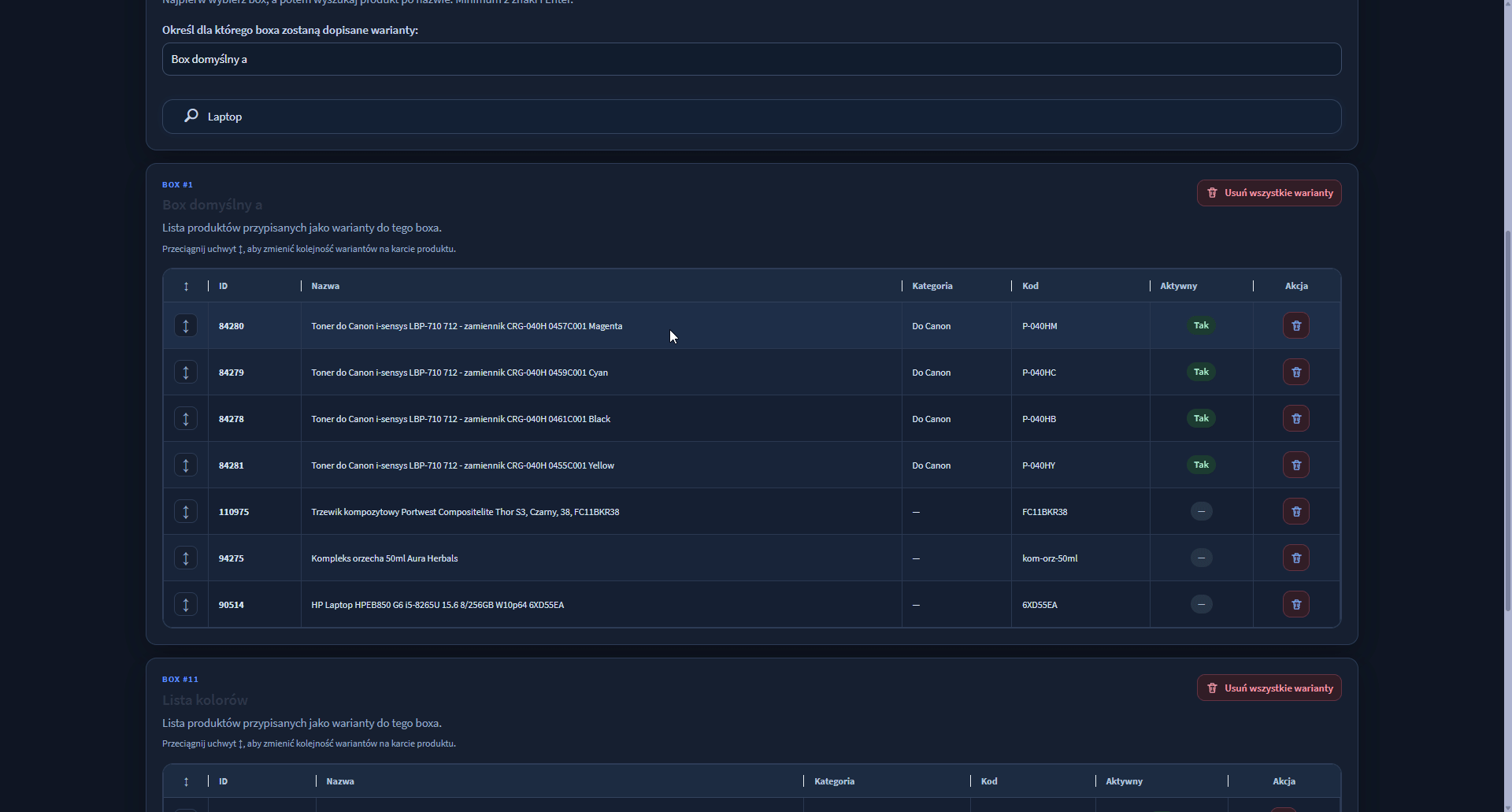
Task: Grab reorder handle for row 84280
Action: point(186,325)
